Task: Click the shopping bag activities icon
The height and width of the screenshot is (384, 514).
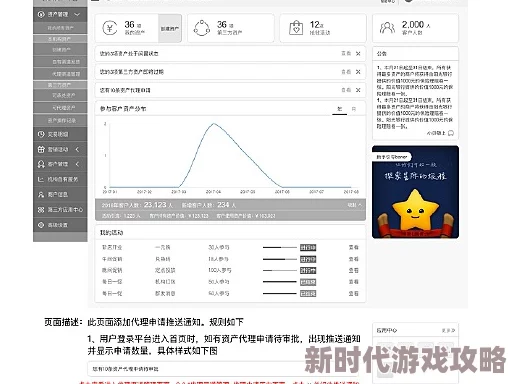Action: pos(296,28)
